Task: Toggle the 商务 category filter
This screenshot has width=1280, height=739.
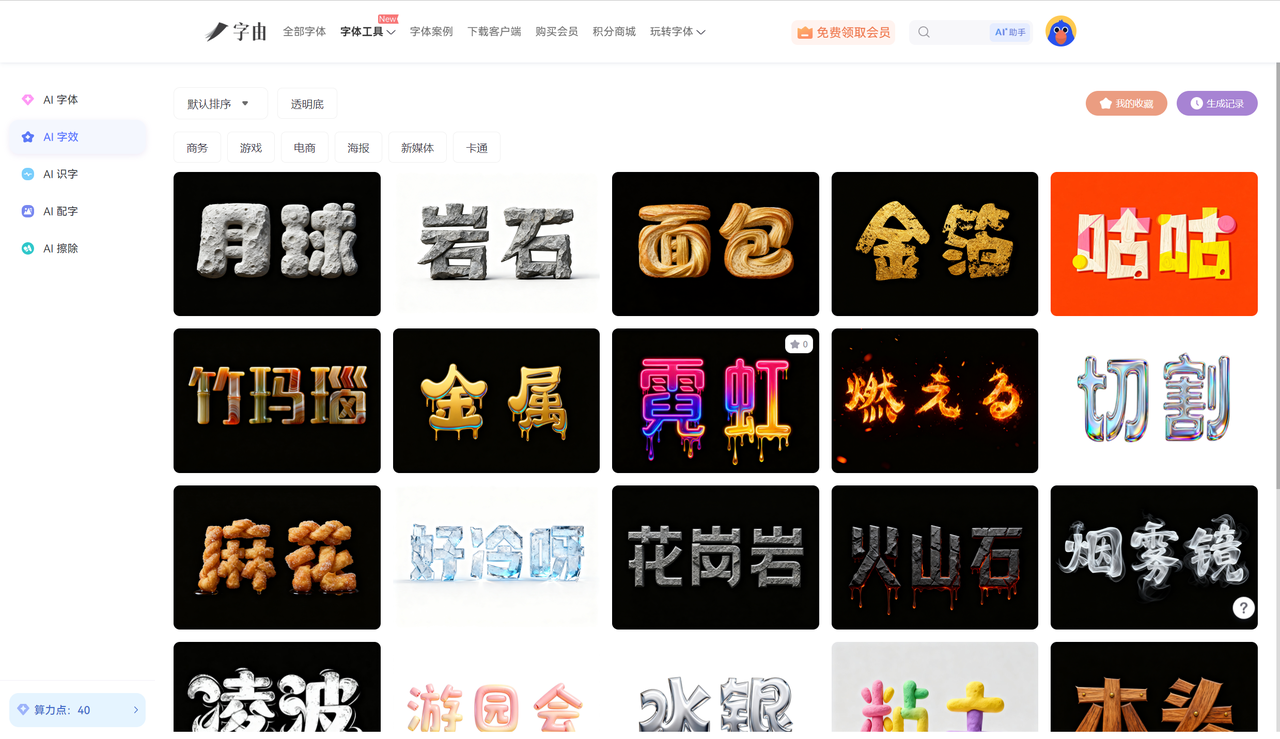Action: point(197,148)
